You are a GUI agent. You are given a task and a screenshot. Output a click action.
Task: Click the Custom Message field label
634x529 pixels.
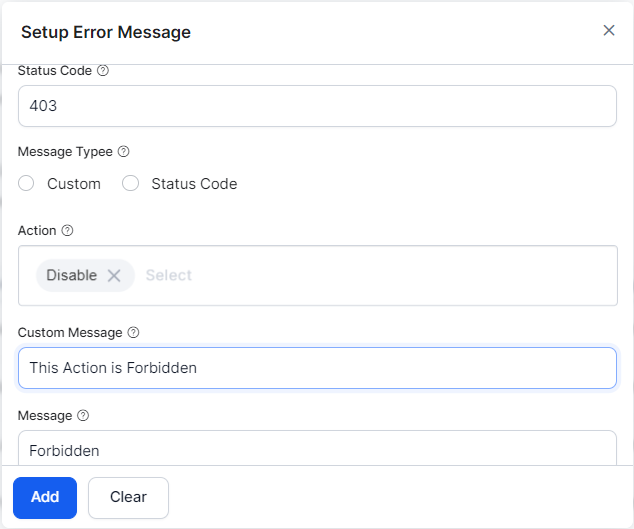tap(70, 332)
